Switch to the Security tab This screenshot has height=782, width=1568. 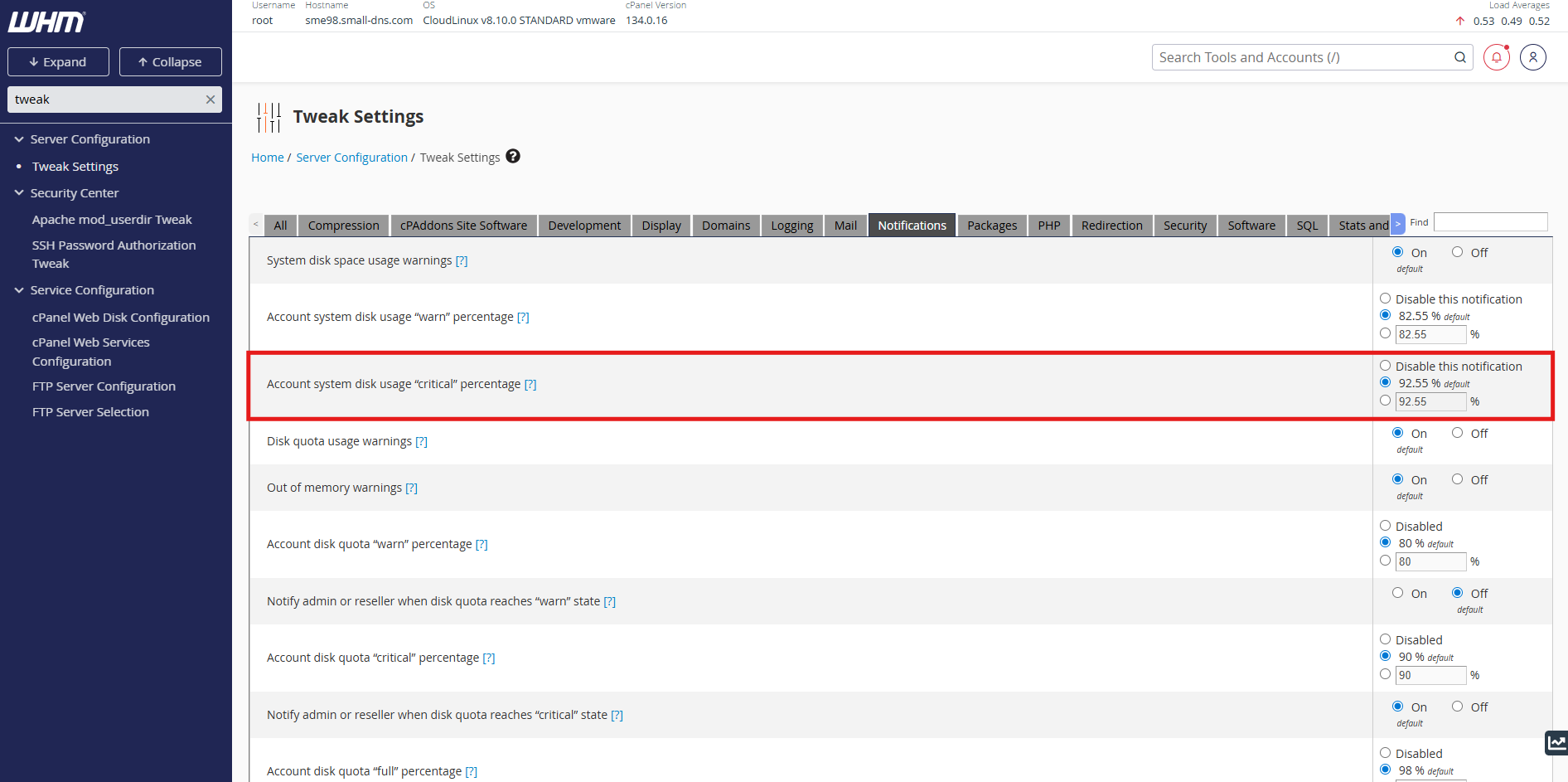[1184, 226]
